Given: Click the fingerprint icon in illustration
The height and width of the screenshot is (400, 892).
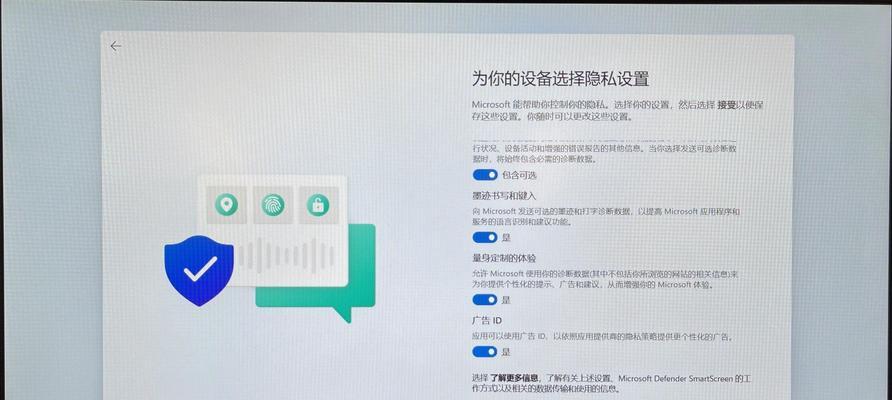Looking at the screenshot, I should tap(273, 205).
